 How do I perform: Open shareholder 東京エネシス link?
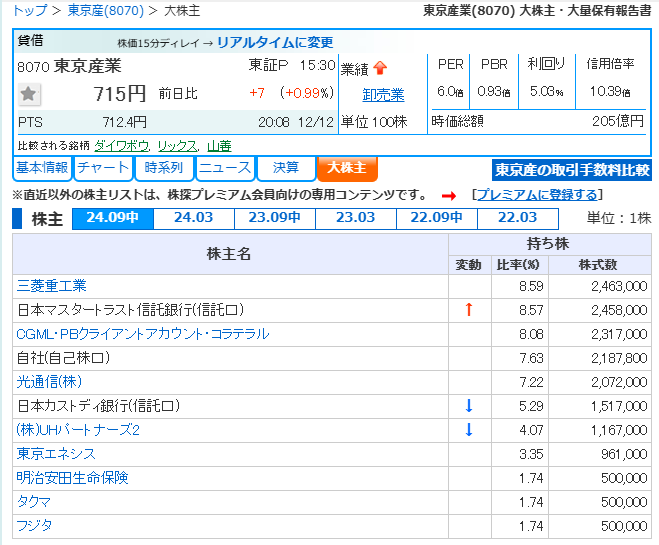pyautogui.click(x=56, y=454)
